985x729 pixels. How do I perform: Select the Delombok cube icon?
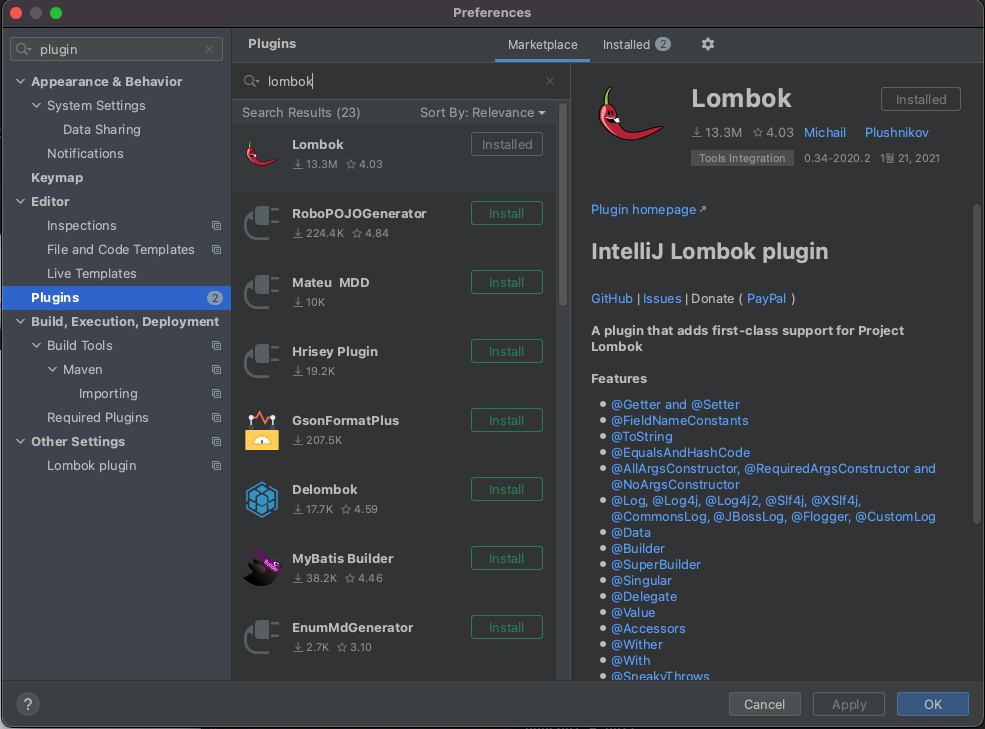click(x=261, y=499)
